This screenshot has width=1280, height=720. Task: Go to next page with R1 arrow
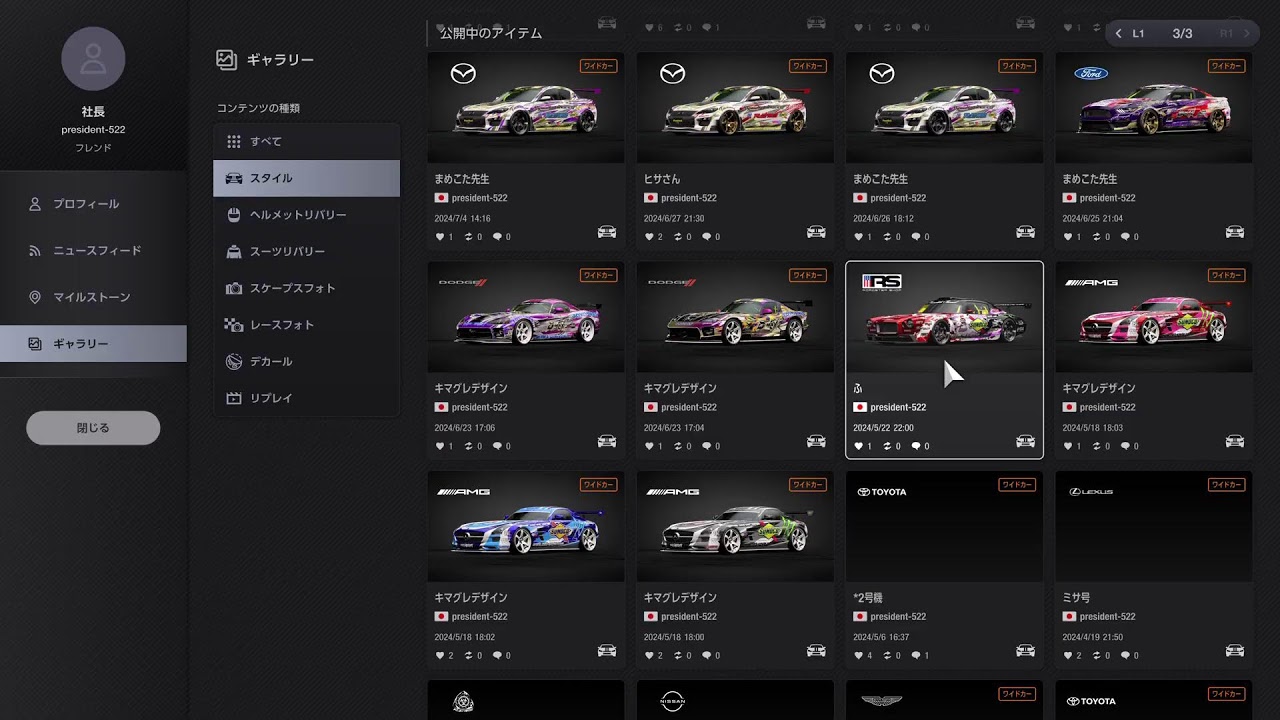[1246, 33]
